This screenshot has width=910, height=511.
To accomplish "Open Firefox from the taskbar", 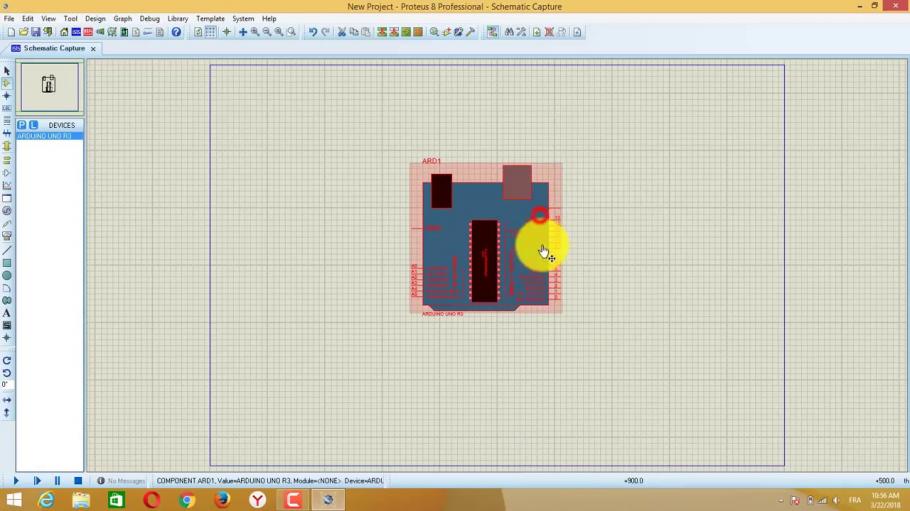I will [x=222, y=499].
